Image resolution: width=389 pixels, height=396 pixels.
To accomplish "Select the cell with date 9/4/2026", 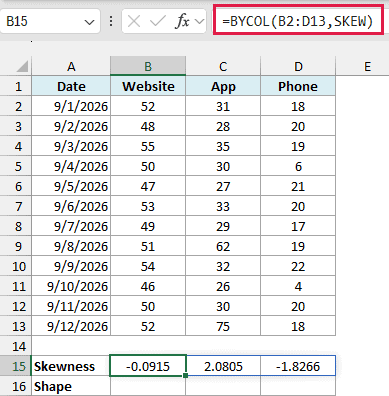I will pos(71,166).
